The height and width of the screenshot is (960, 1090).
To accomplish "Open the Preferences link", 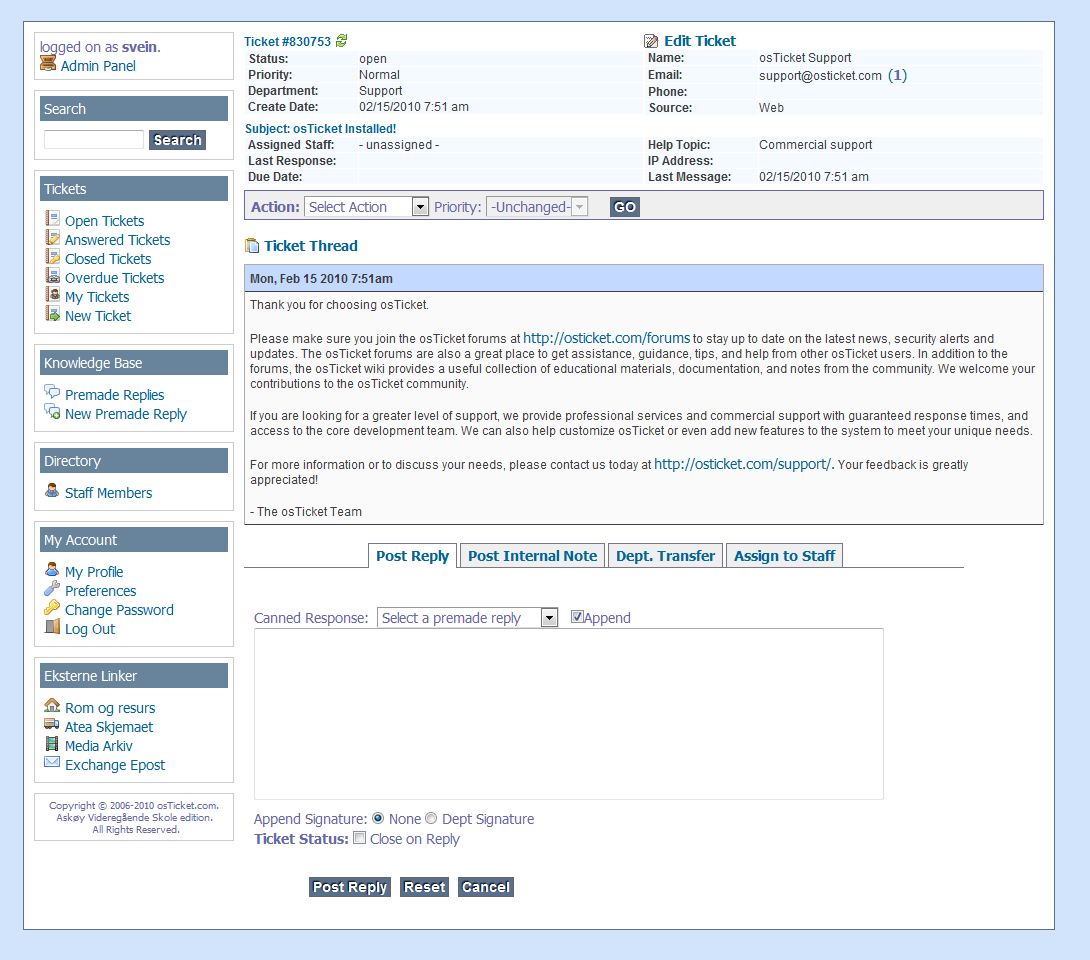I will tap(101, 591).
